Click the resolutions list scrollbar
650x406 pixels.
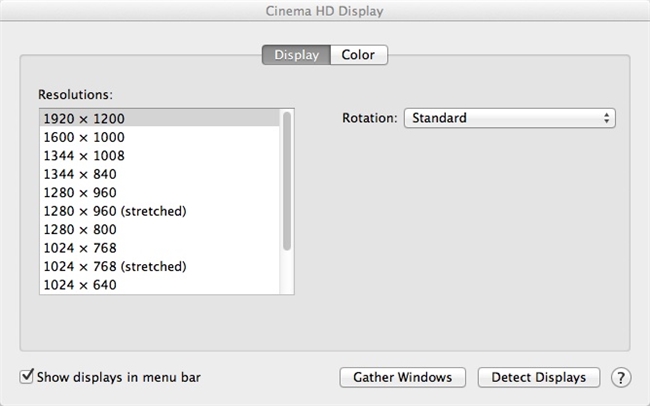tap(287, 180)
